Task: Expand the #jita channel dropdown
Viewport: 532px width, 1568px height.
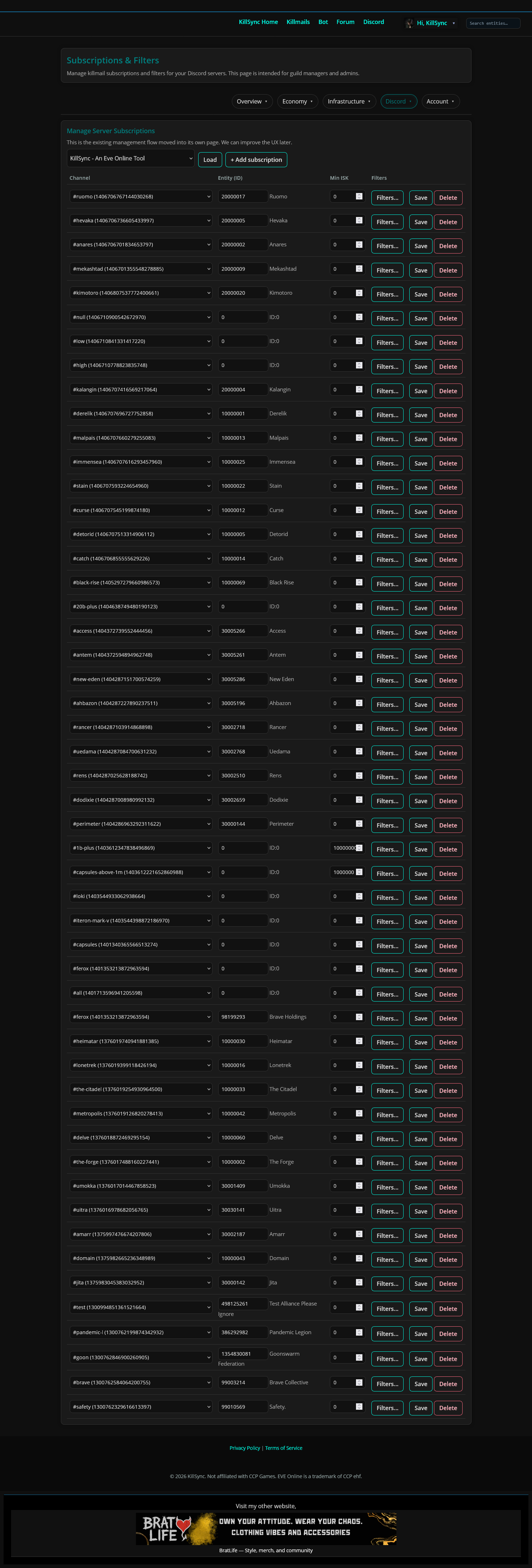Action: click(141, 1283)
